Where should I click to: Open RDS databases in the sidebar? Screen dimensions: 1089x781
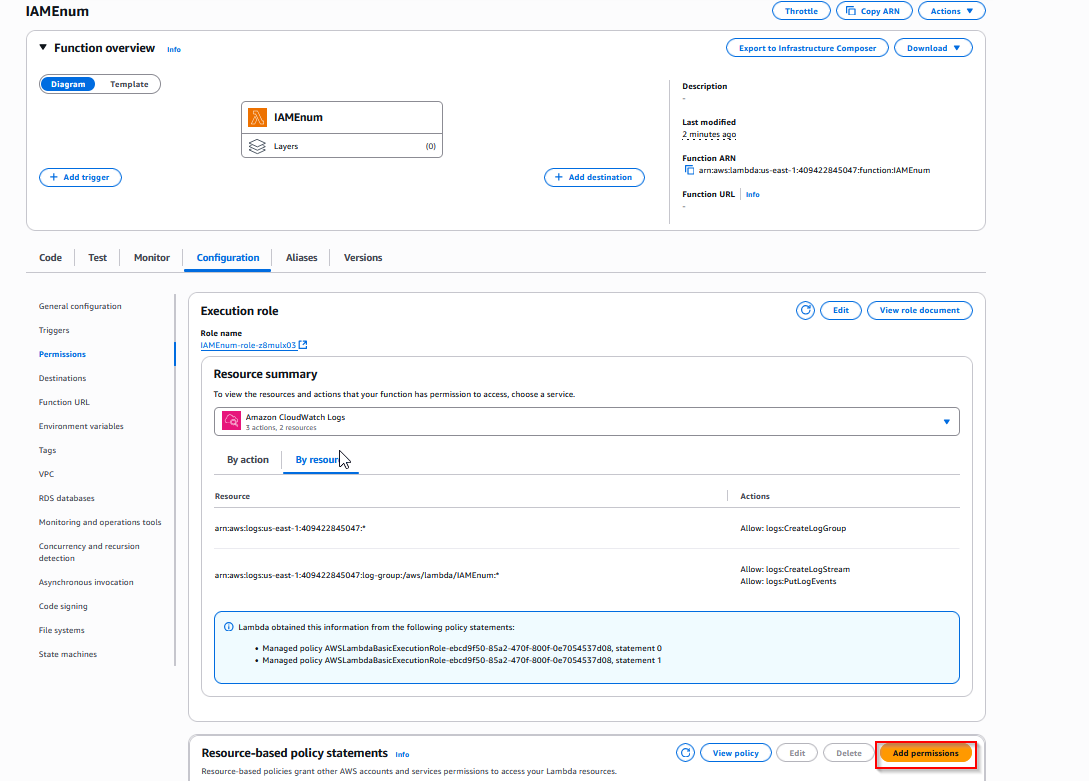(67, 498)
